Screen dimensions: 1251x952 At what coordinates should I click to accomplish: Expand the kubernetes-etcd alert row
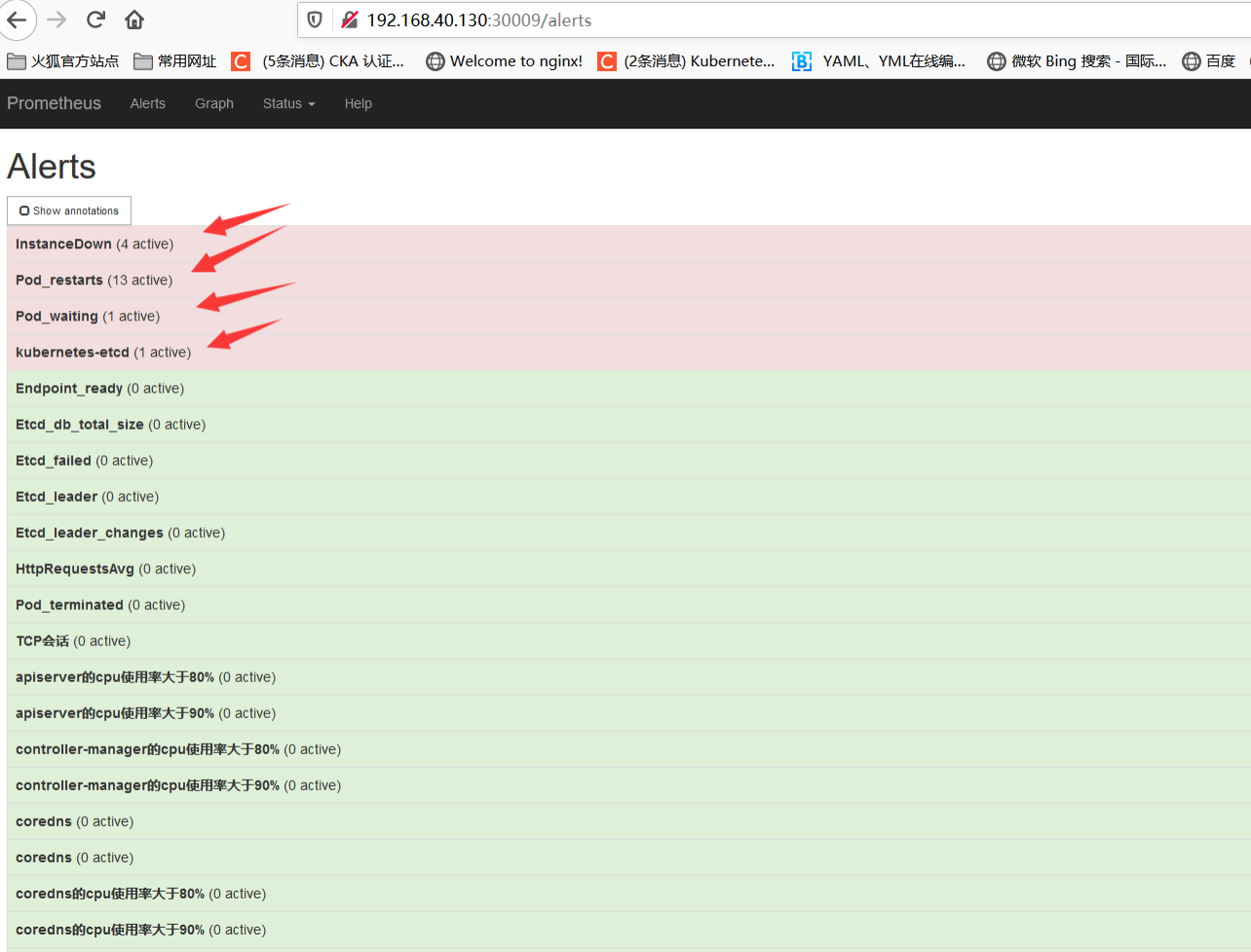[x=628, y=352]
